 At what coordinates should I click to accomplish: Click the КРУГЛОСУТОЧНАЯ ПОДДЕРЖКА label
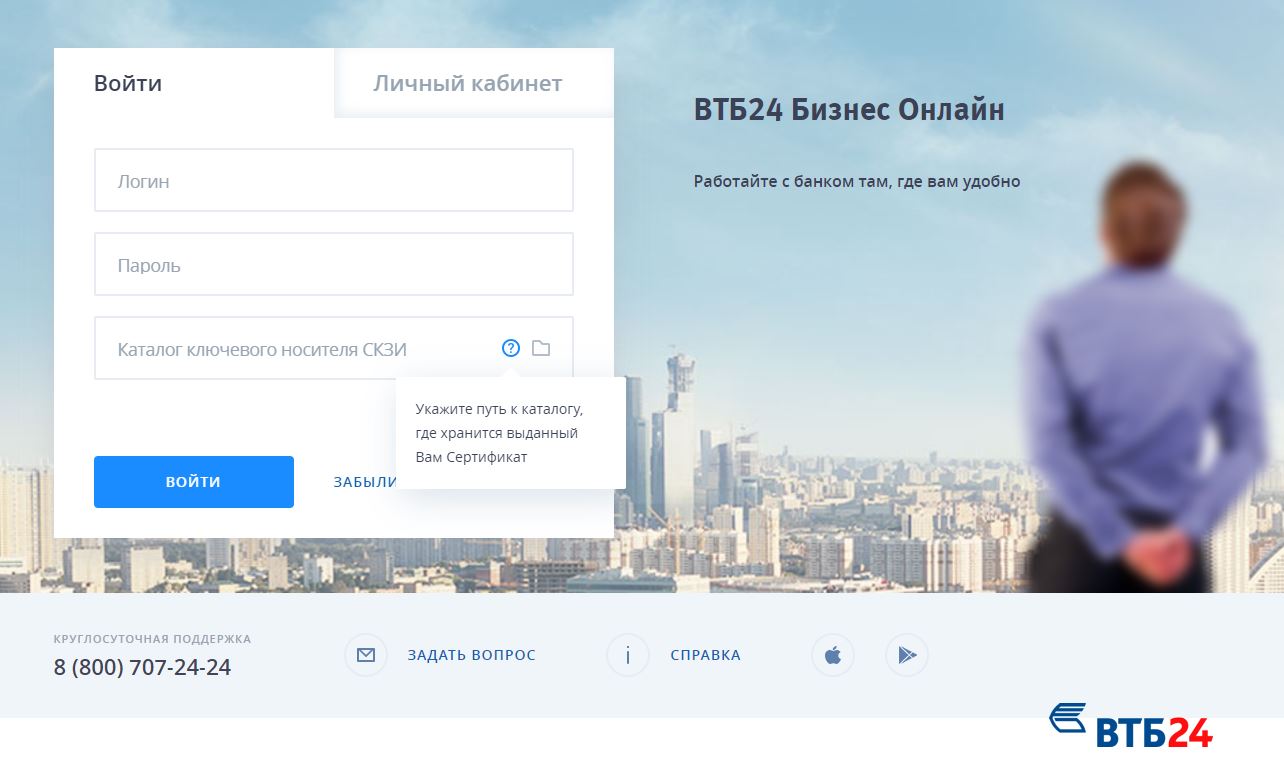coord(152,639)
